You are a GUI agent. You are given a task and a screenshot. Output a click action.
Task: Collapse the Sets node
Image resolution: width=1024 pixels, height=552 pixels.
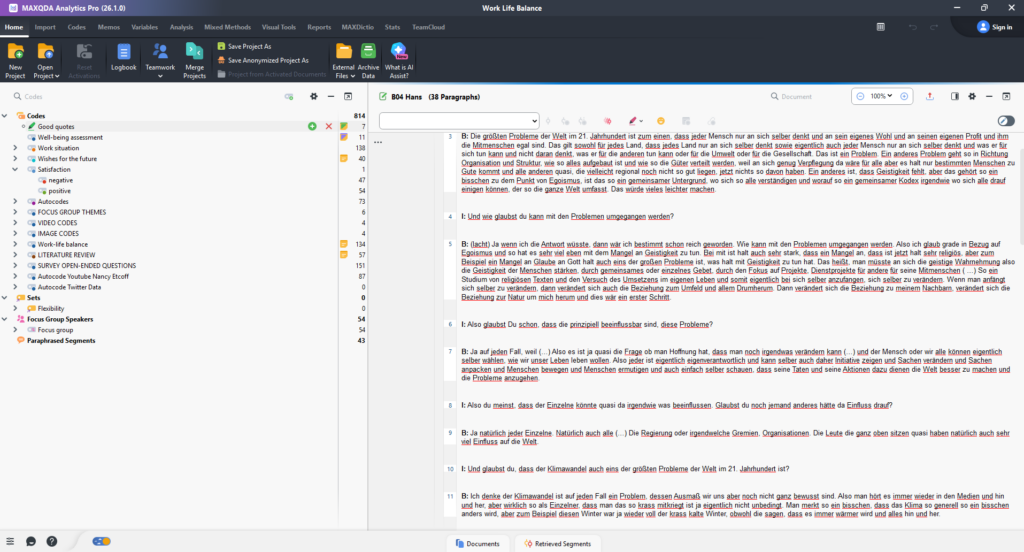click(x=5, y=298)
